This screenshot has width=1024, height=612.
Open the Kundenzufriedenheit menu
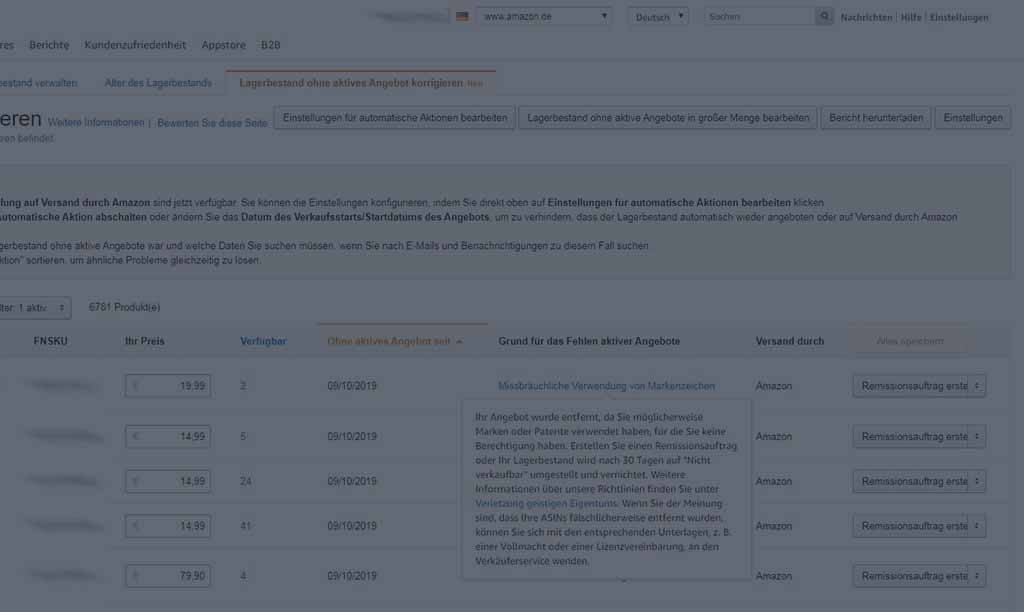pyautogui.click(x=135, y=45)
